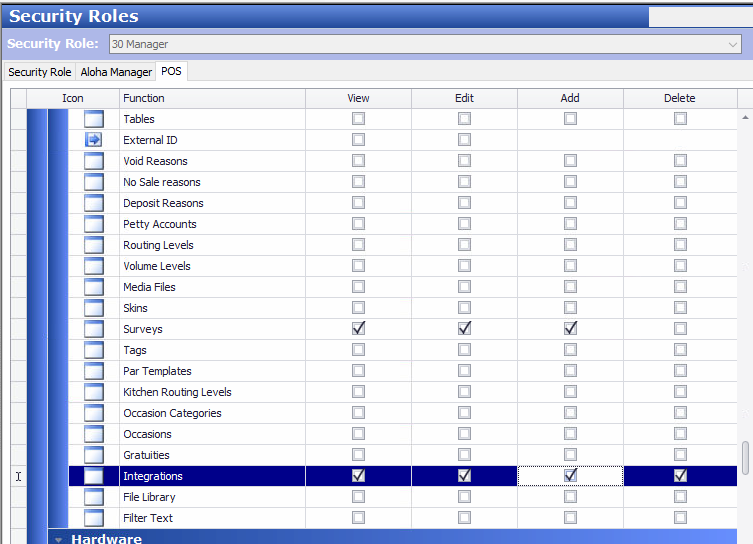Click the Void Reasons row icon
The image size is (753, 544).
(94, 161)
